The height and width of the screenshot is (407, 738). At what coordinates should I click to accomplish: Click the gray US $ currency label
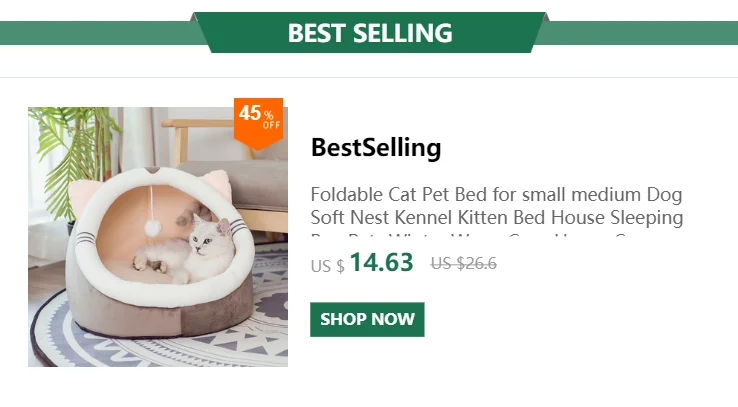[x=328, y=266]
